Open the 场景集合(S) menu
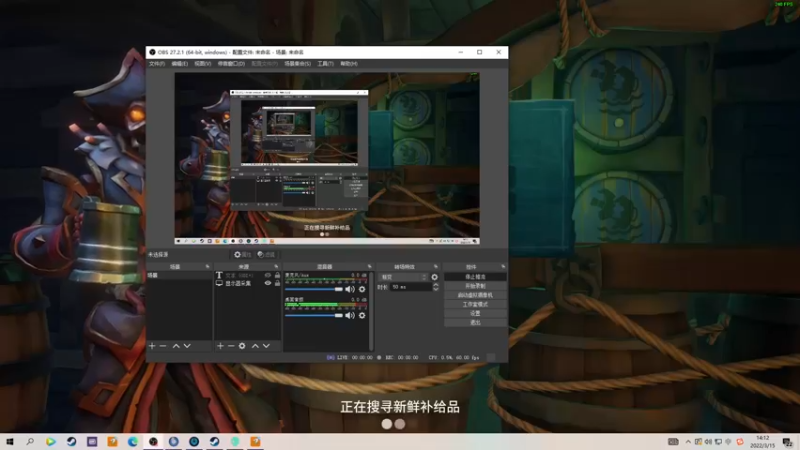The height and width of the screenshot is (450, 800). 297,64
